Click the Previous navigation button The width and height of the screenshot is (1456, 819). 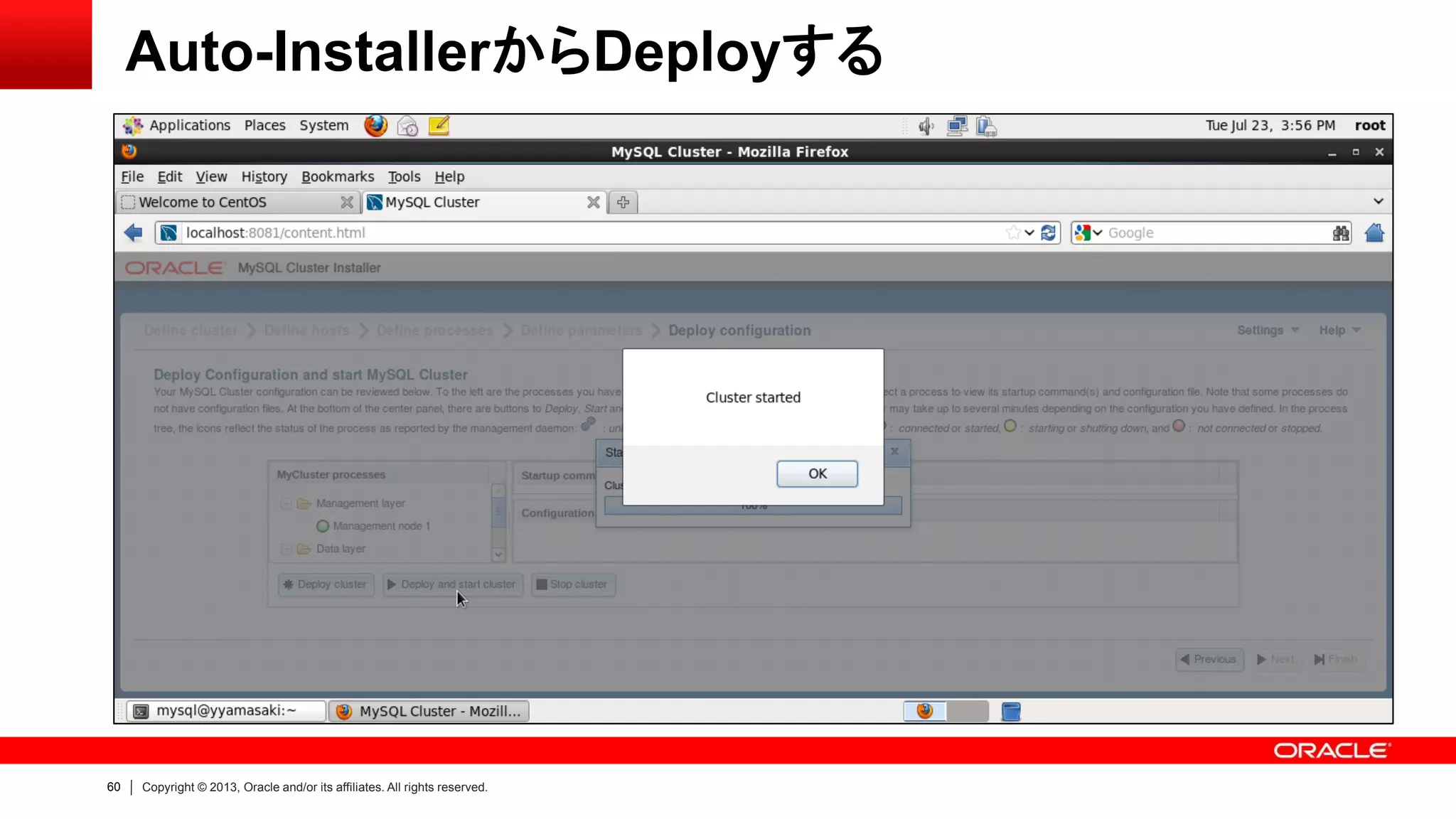coord(1209,659)
